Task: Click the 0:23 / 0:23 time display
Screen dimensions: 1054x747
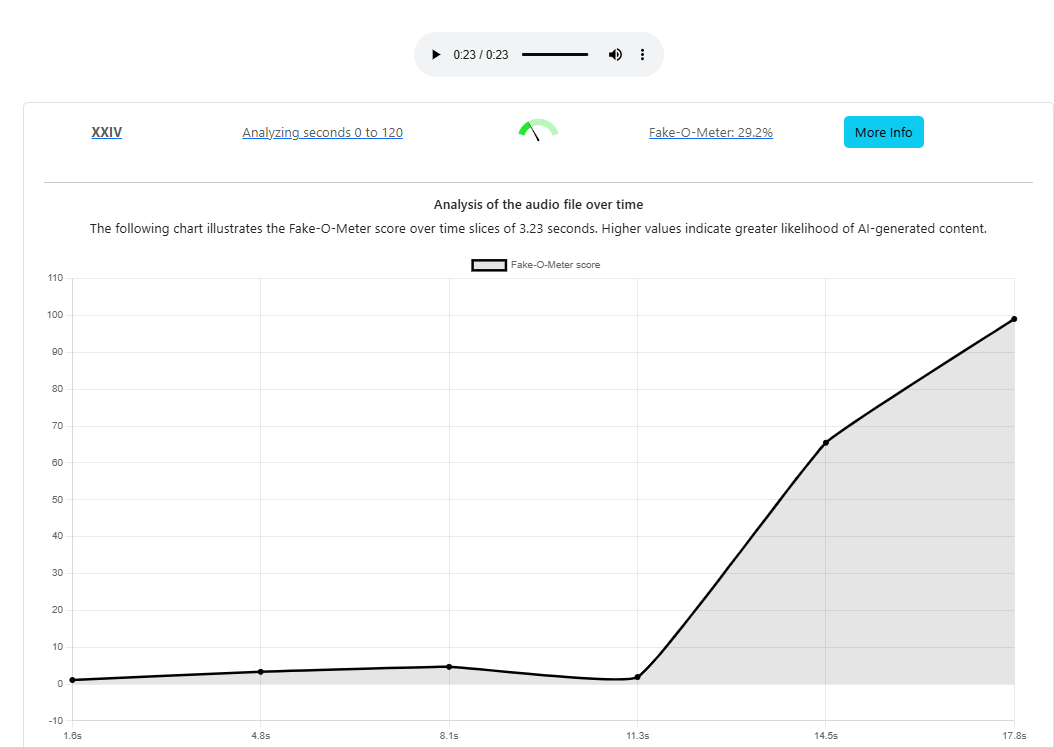Action: coord(481,55)
